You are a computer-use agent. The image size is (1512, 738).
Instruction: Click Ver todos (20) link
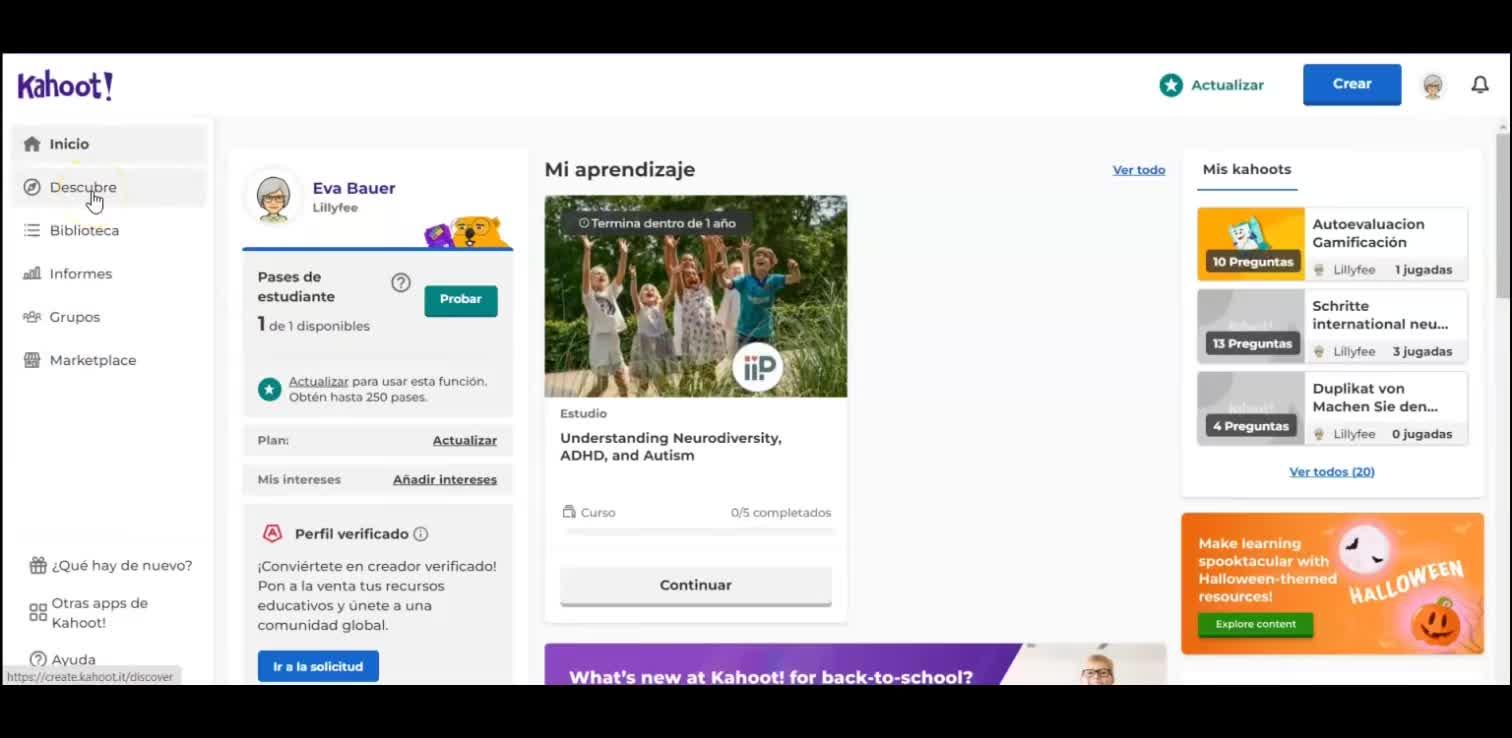(1332, 472)
